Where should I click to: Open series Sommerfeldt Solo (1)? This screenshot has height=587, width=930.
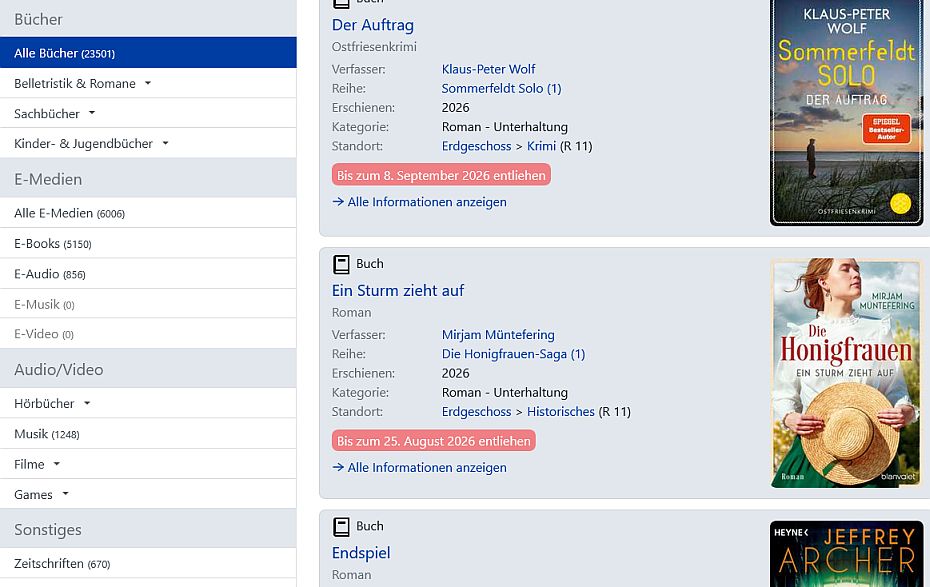(501, 88)
